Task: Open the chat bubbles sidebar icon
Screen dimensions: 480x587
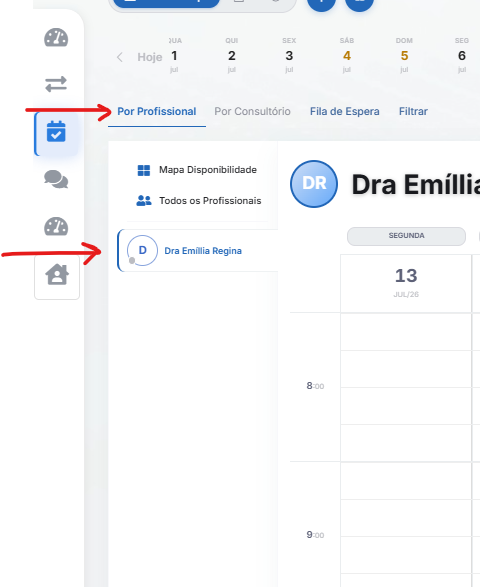Action: tap(56, 179)
